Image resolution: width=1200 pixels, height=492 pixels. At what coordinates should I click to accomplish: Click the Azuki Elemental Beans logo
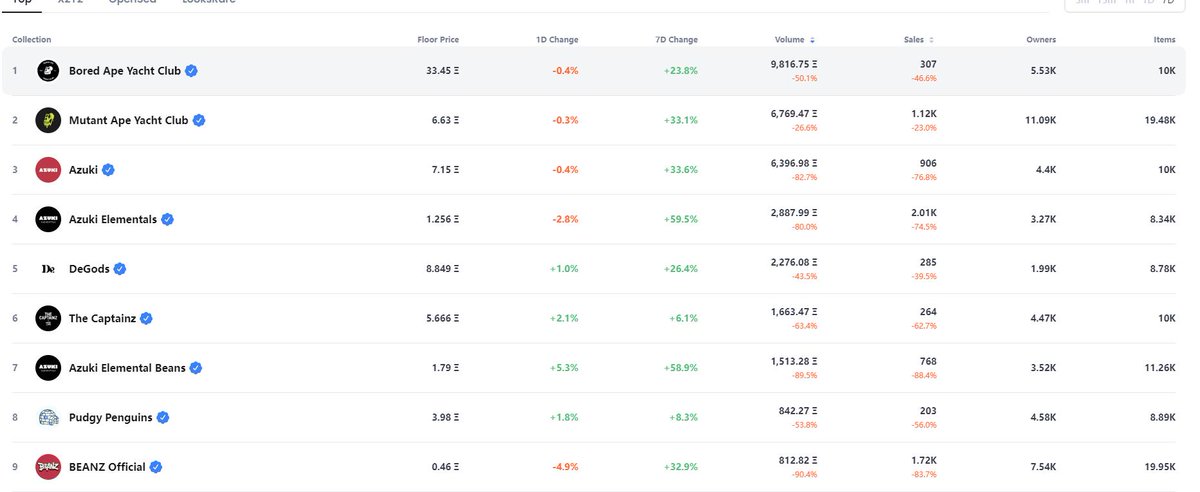[x=48, y=368]
